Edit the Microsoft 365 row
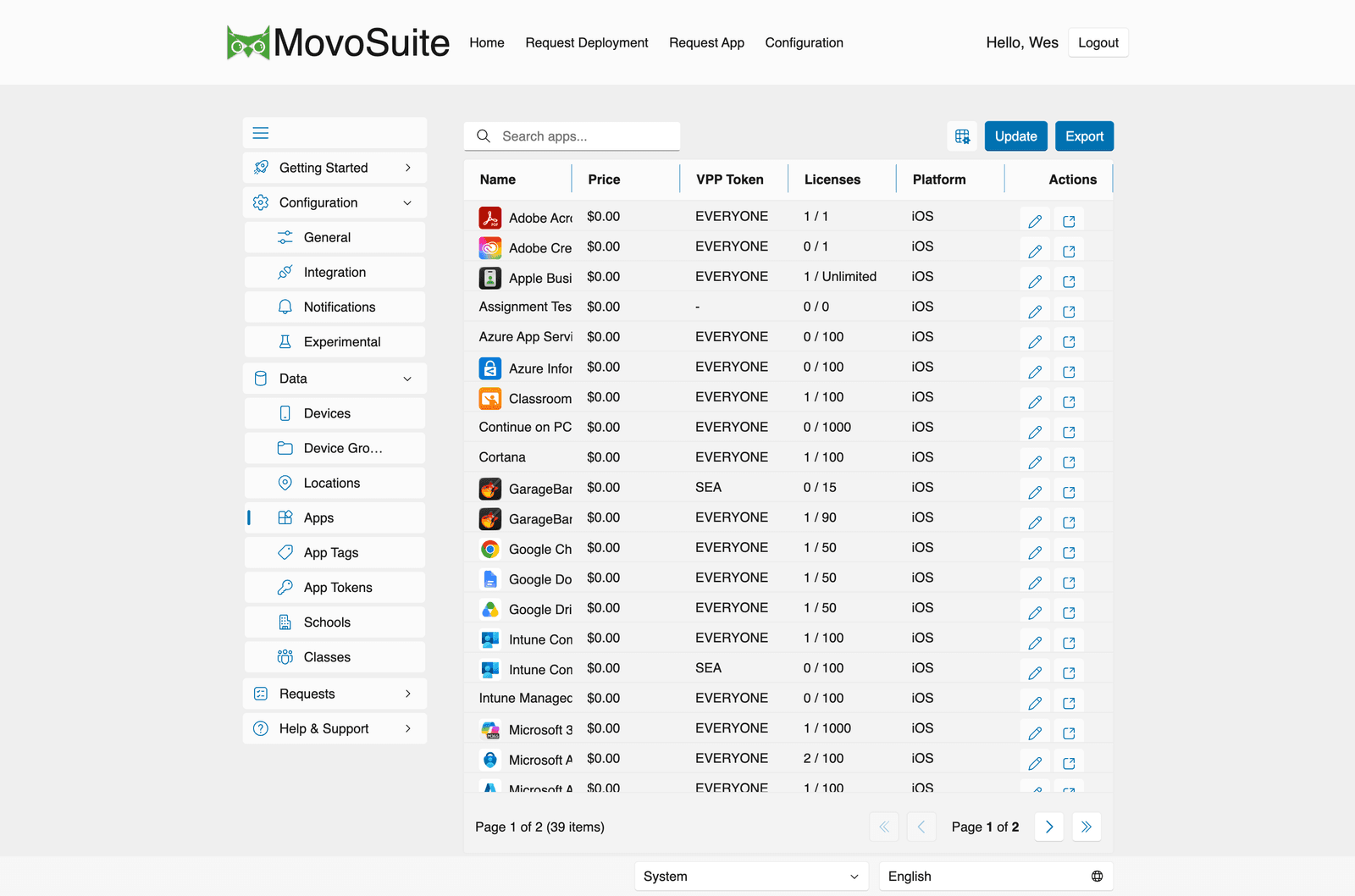Screen dimensions: 1355x896 coord(1035,733)
